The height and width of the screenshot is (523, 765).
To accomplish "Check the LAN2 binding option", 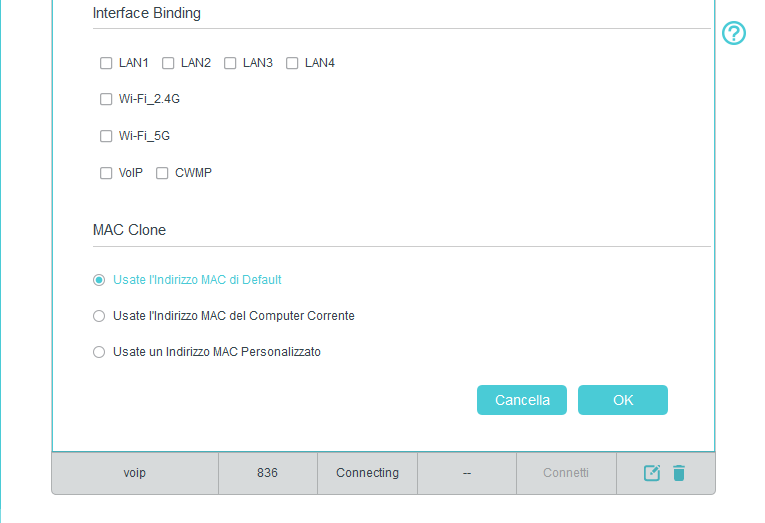I will pos(168,63).
